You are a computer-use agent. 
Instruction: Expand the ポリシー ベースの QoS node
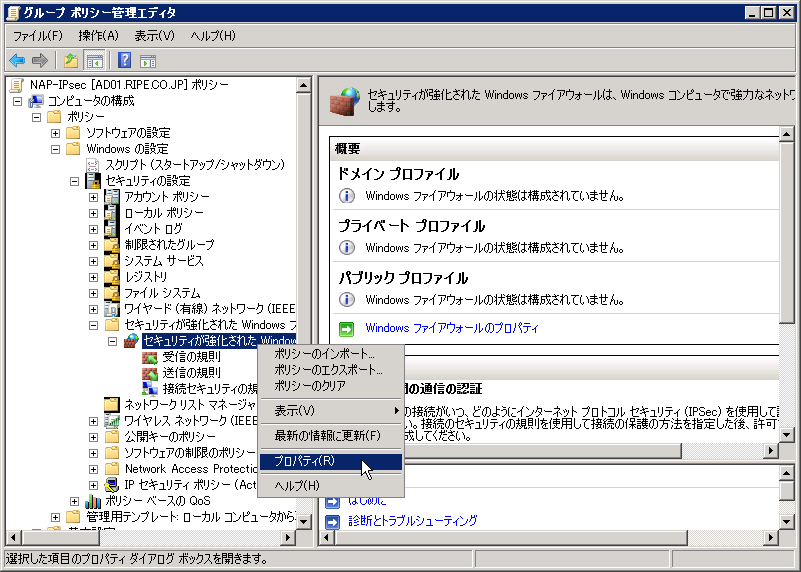pos(74,501)
